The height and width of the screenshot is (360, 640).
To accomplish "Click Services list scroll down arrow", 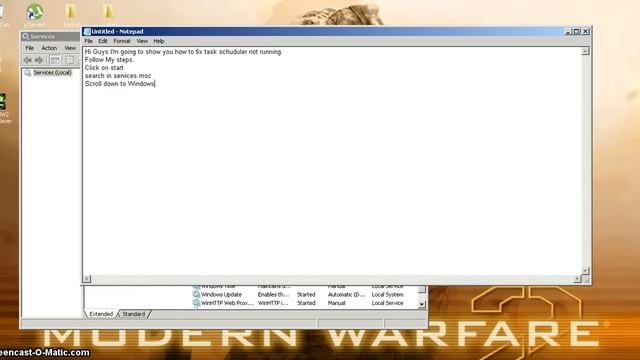I will (422, 304).
